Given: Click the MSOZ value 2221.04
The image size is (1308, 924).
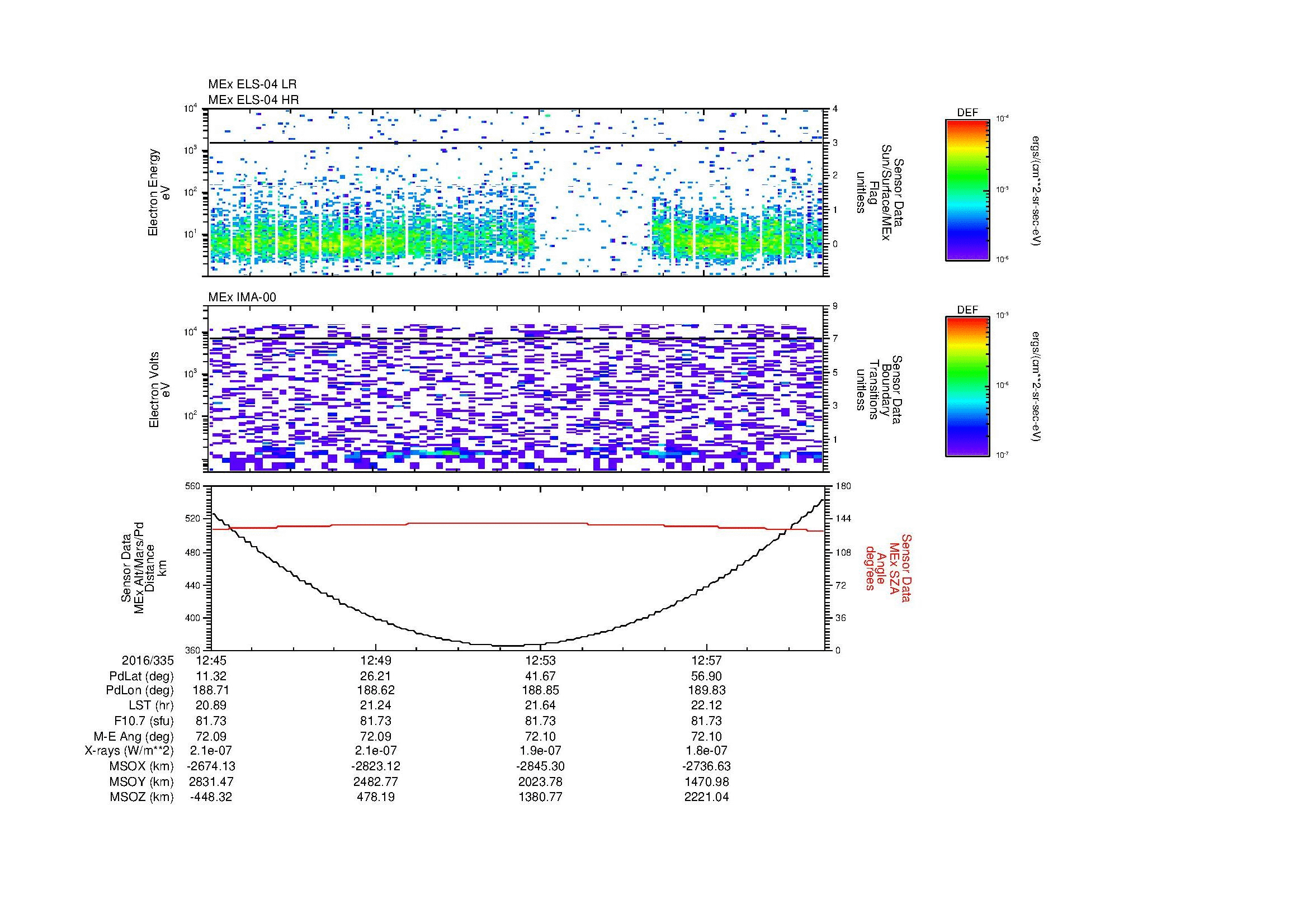Looking at the screenshot, I should pos(706,797).
